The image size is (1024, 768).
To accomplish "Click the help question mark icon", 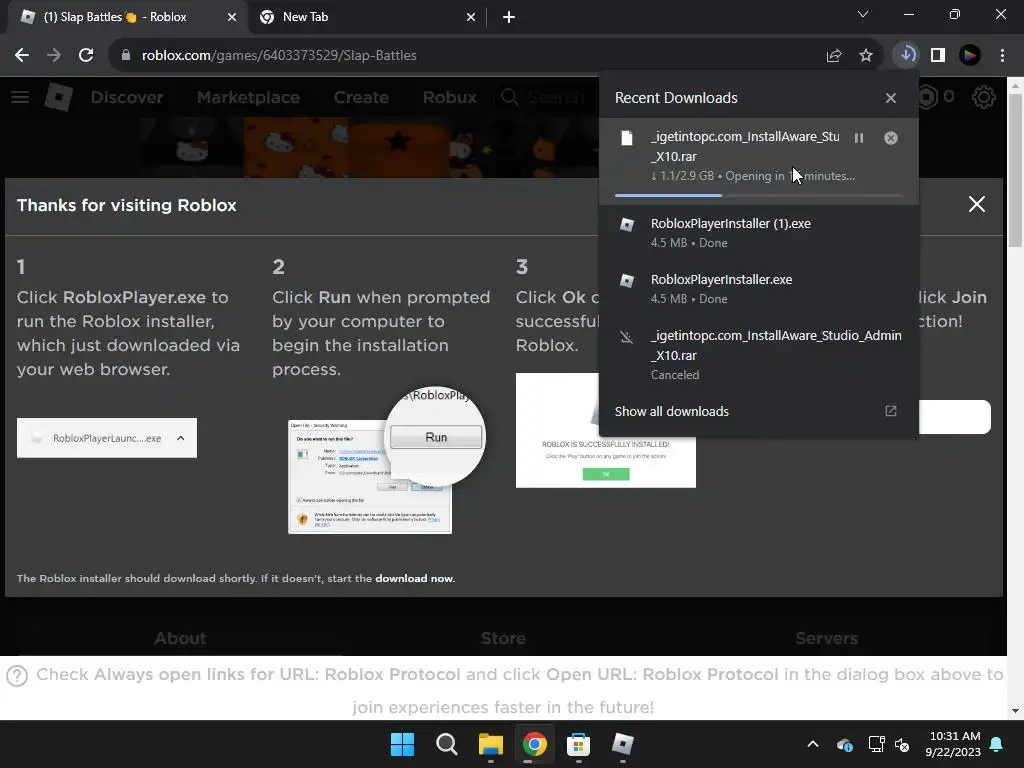I will tap(17, 676).
